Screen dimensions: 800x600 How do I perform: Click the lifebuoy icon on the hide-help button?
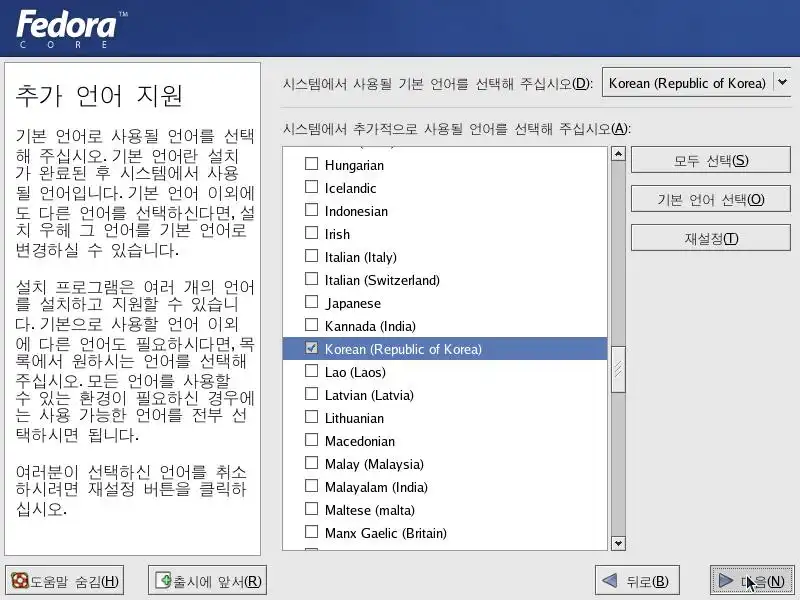coord(20,581)
